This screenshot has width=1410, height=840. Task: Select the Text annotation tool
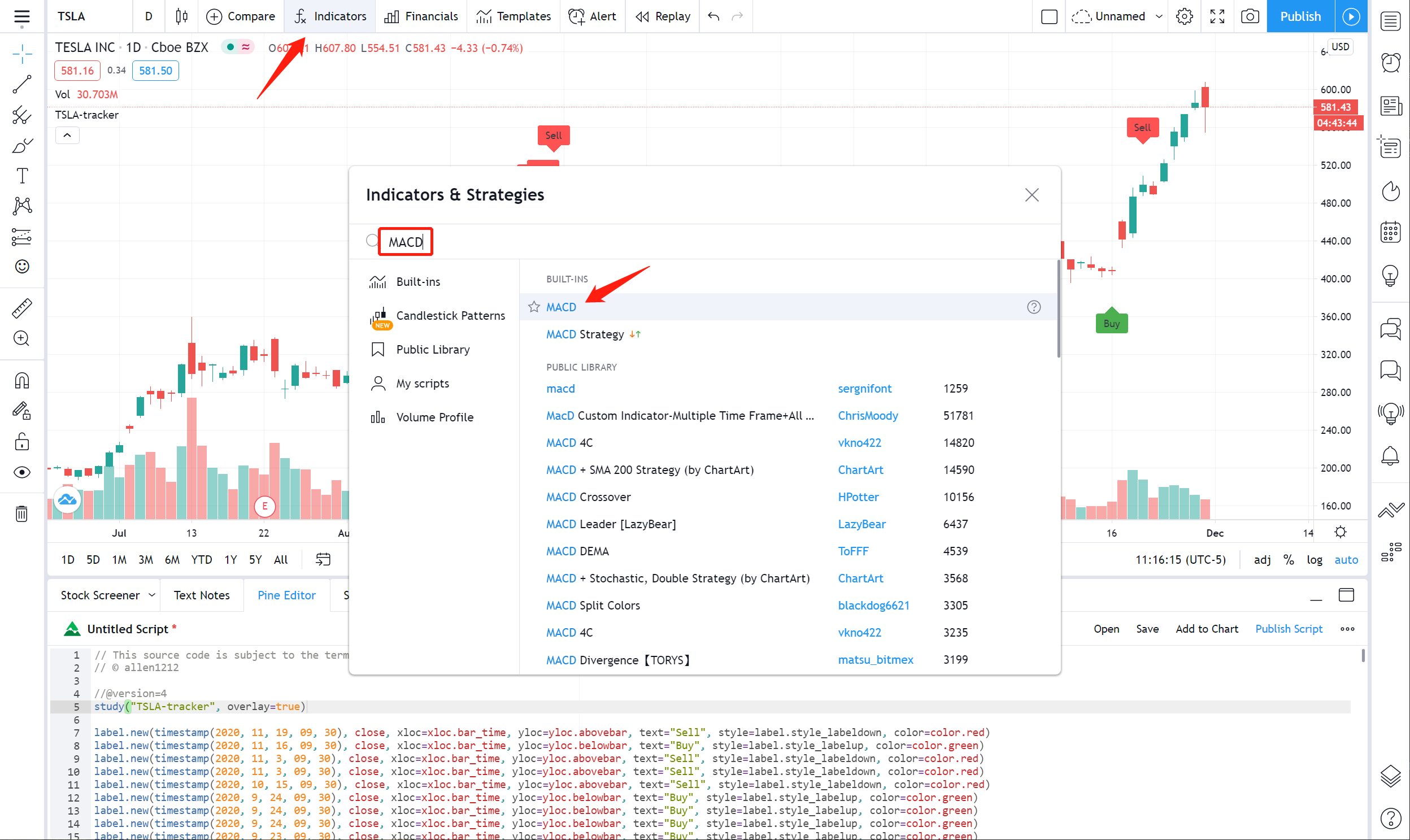point(21,176)
